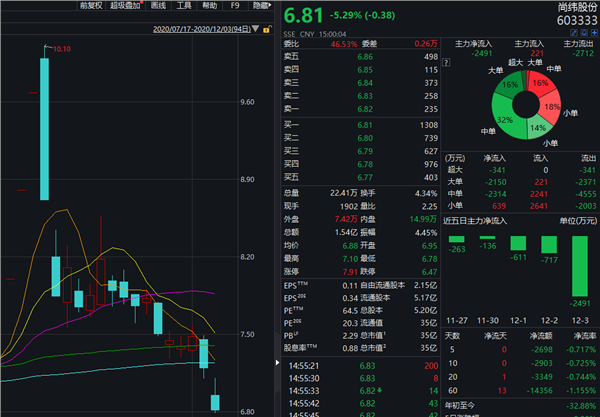The height and width of the screenshot is (417, 600).
Task: Click the 主力流出 value -2712
Action: click(583, 54)
